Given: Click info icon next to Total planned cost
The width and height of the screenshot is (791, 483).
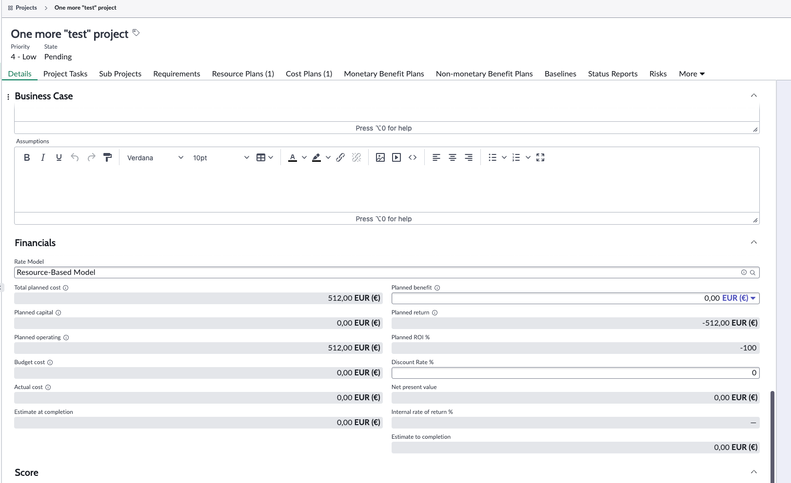Looking at the screenshot, I should 66,288.
